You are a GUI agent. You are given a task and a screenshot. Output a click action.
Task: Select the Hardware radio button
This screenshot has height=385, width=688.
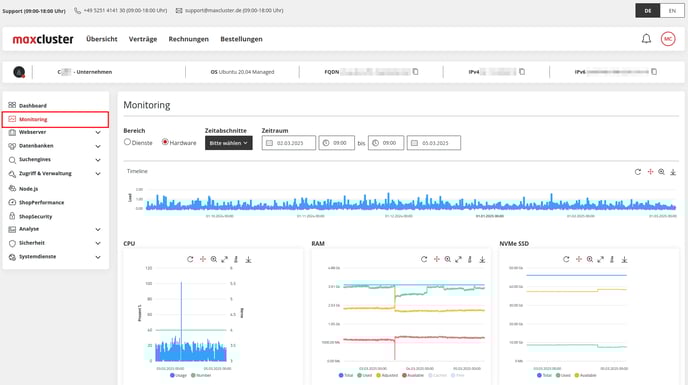165,142
